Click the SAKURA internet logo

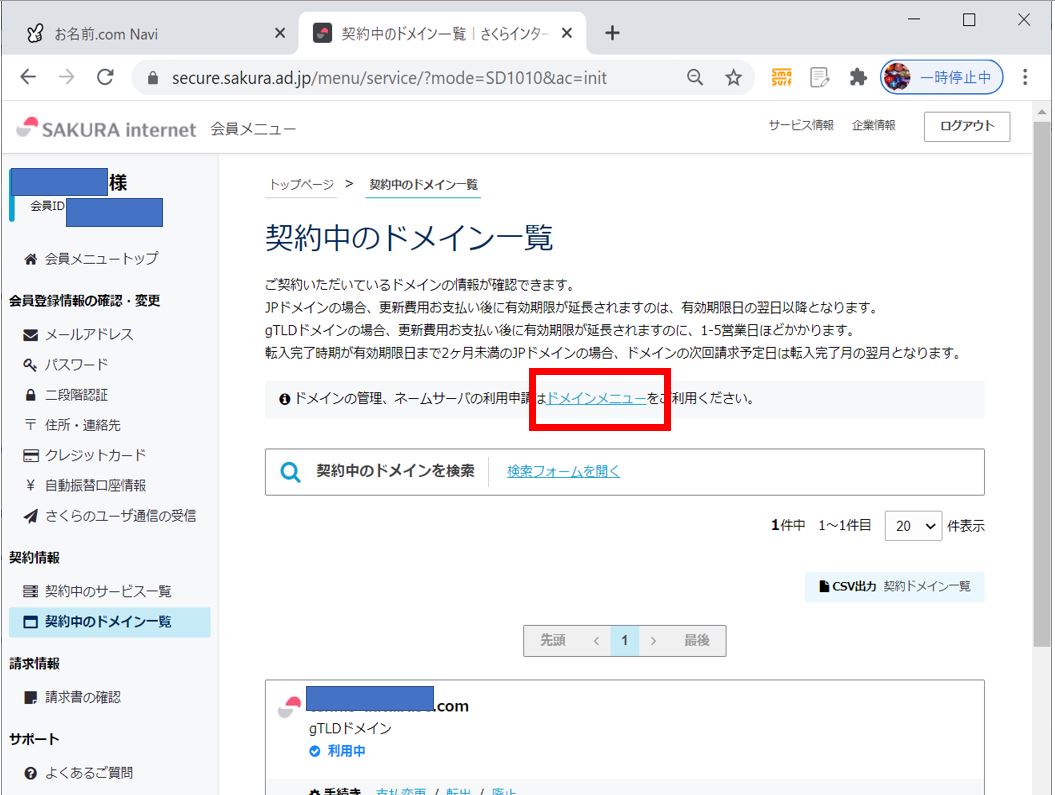click(106, 128)
